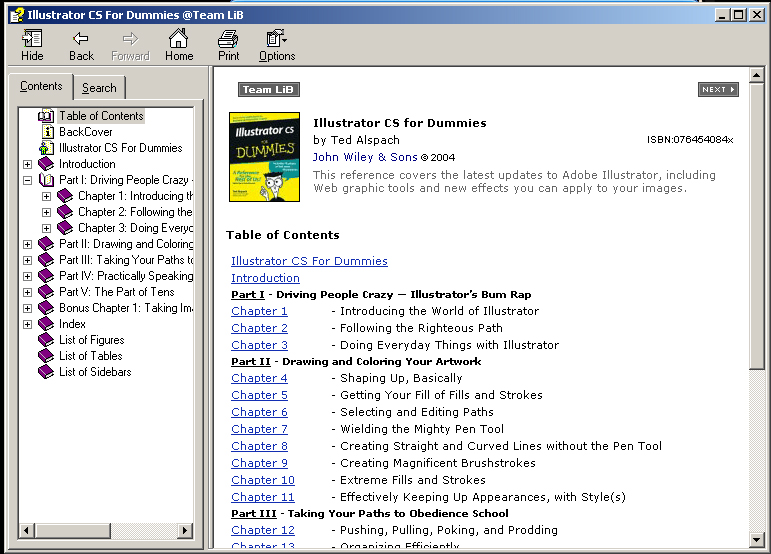Select BackCover in the tree
Viewport: 771px width, 554px height.
86,132
